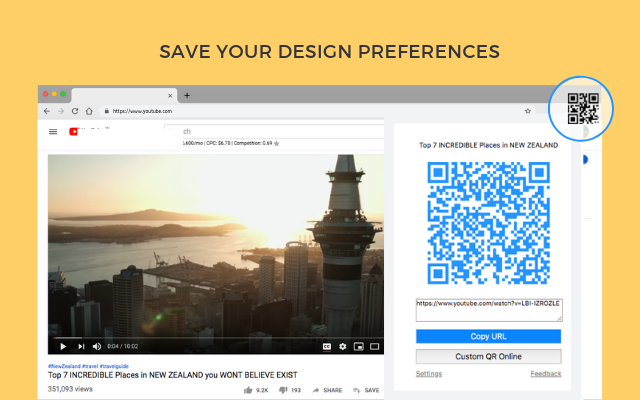Go to the browser home icon
This screenshot has height=400, width=640.
coord(89,111)
